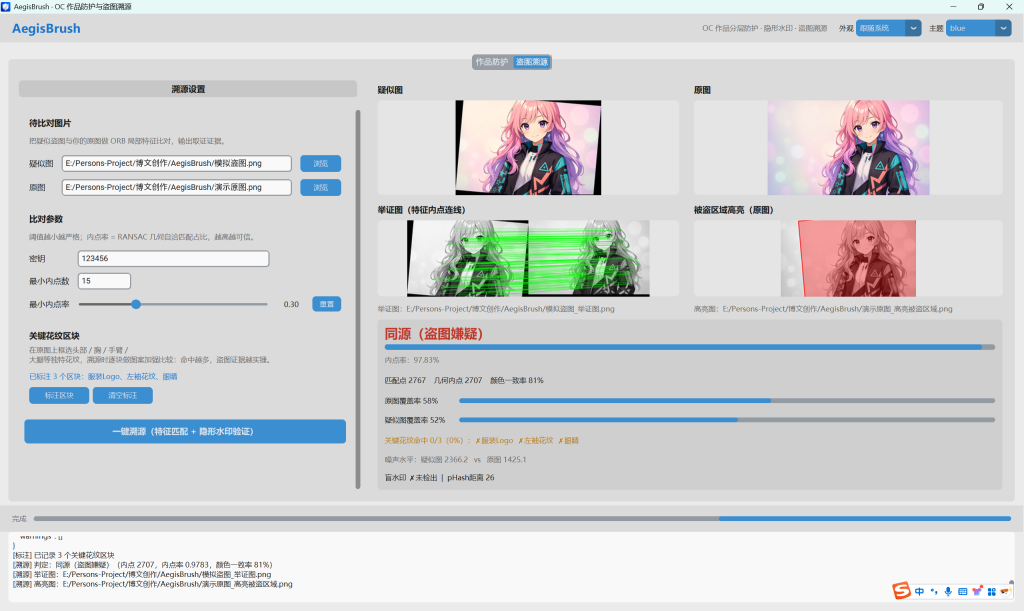The height and width of the screenshot is (611, 1024).
Task: Click the 匹配点 2767 value
Action: tap(406, 380)
